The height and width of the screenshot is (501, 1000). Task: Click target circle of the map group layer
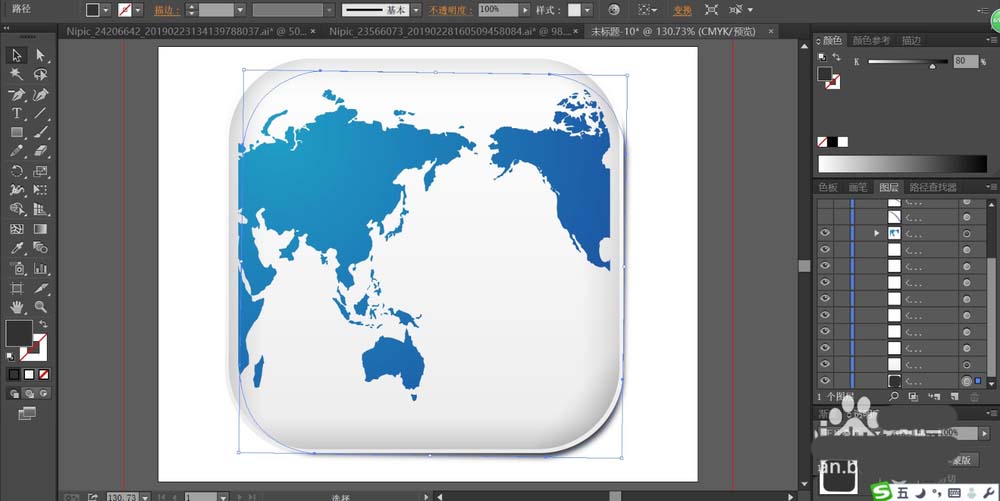tap(966, 233)
